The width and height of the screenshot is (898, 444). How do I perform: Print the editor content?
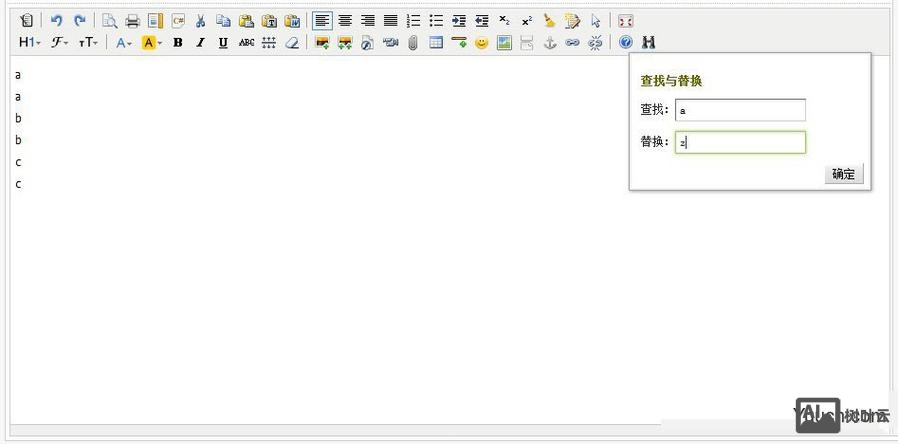tap(133, 21)
